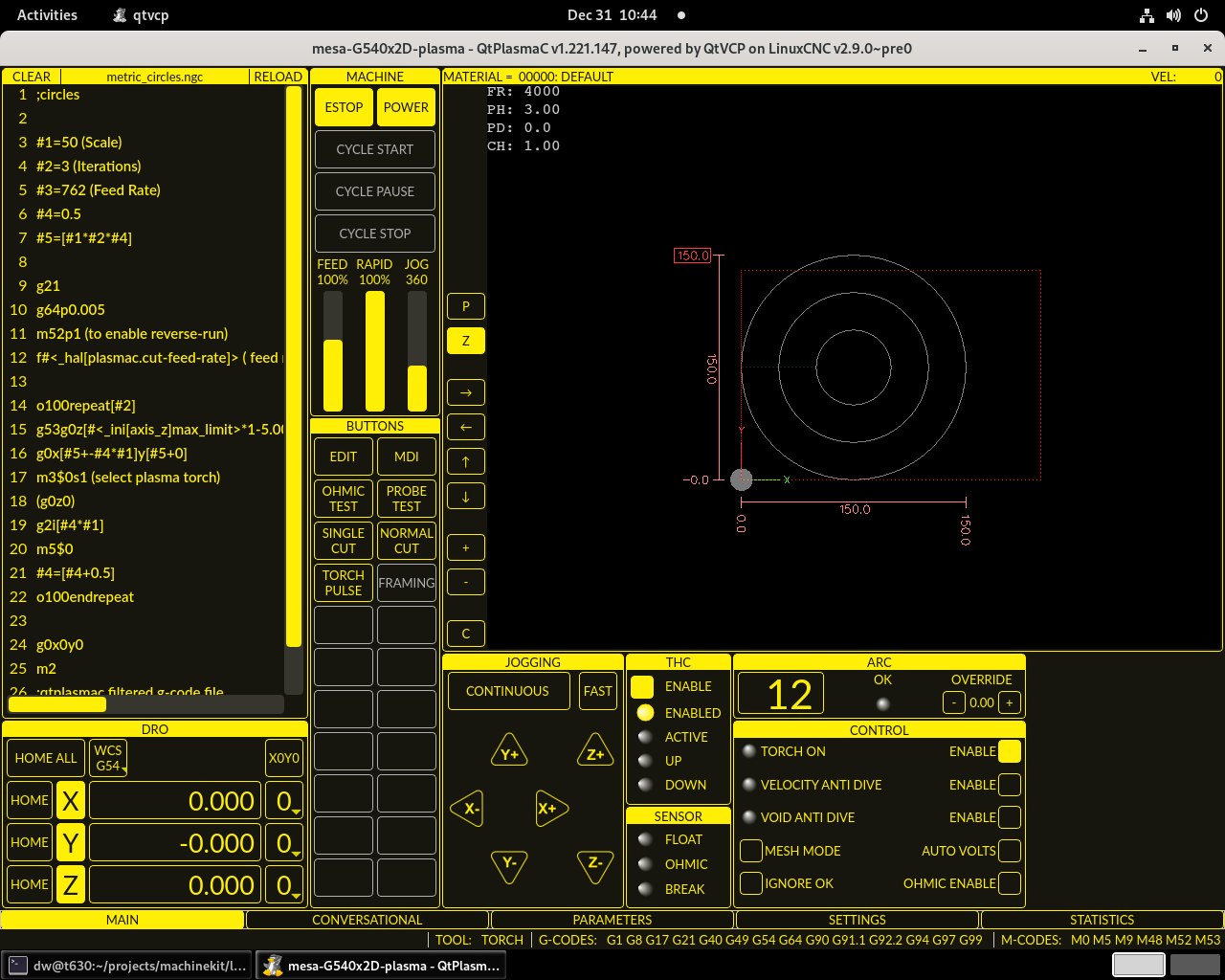This screenshot has width=1225, height=980.
Task: Open the X axis zero dropdown
Action: [284, 801]
